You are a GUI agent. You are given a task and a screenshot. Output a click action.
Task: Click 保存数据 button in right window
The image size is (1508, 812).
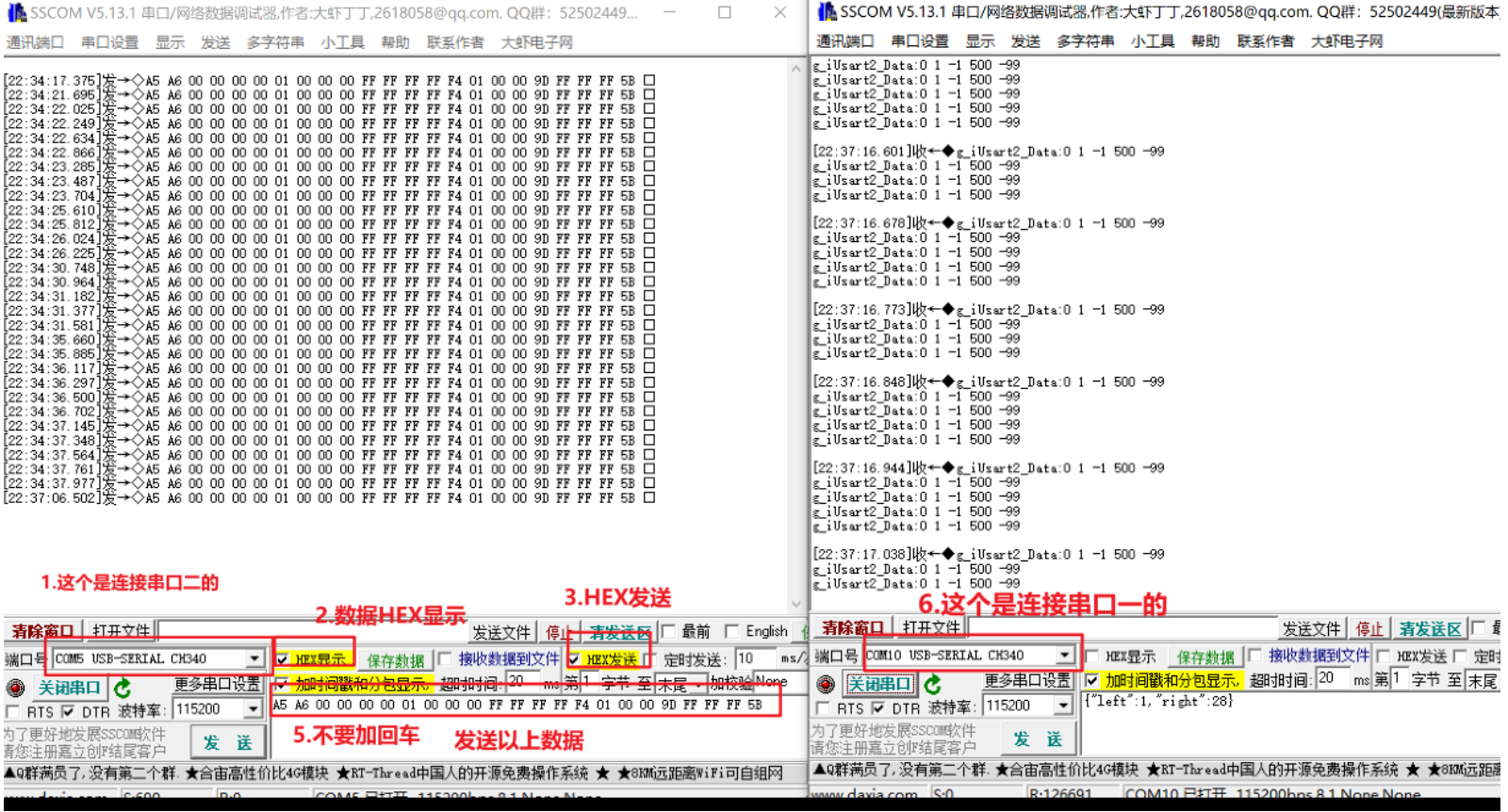point(1205,657)
